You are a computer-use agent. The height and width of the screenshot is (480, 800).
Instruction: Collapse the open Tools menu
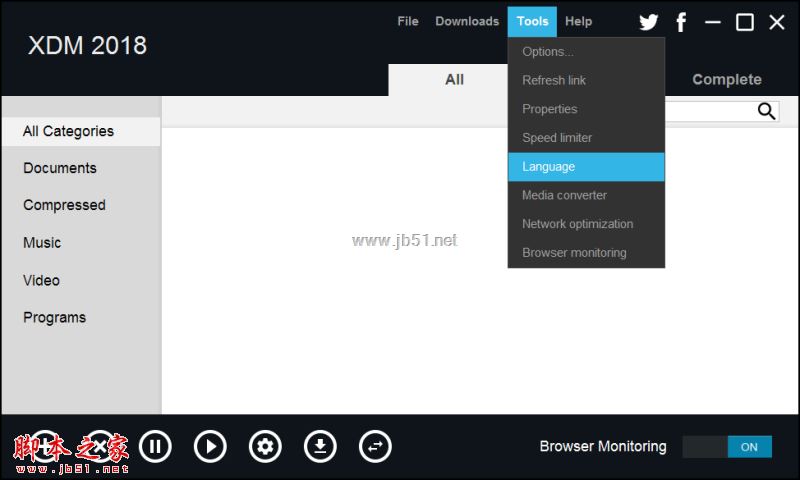pyautogui.click(x=532, y=21)
